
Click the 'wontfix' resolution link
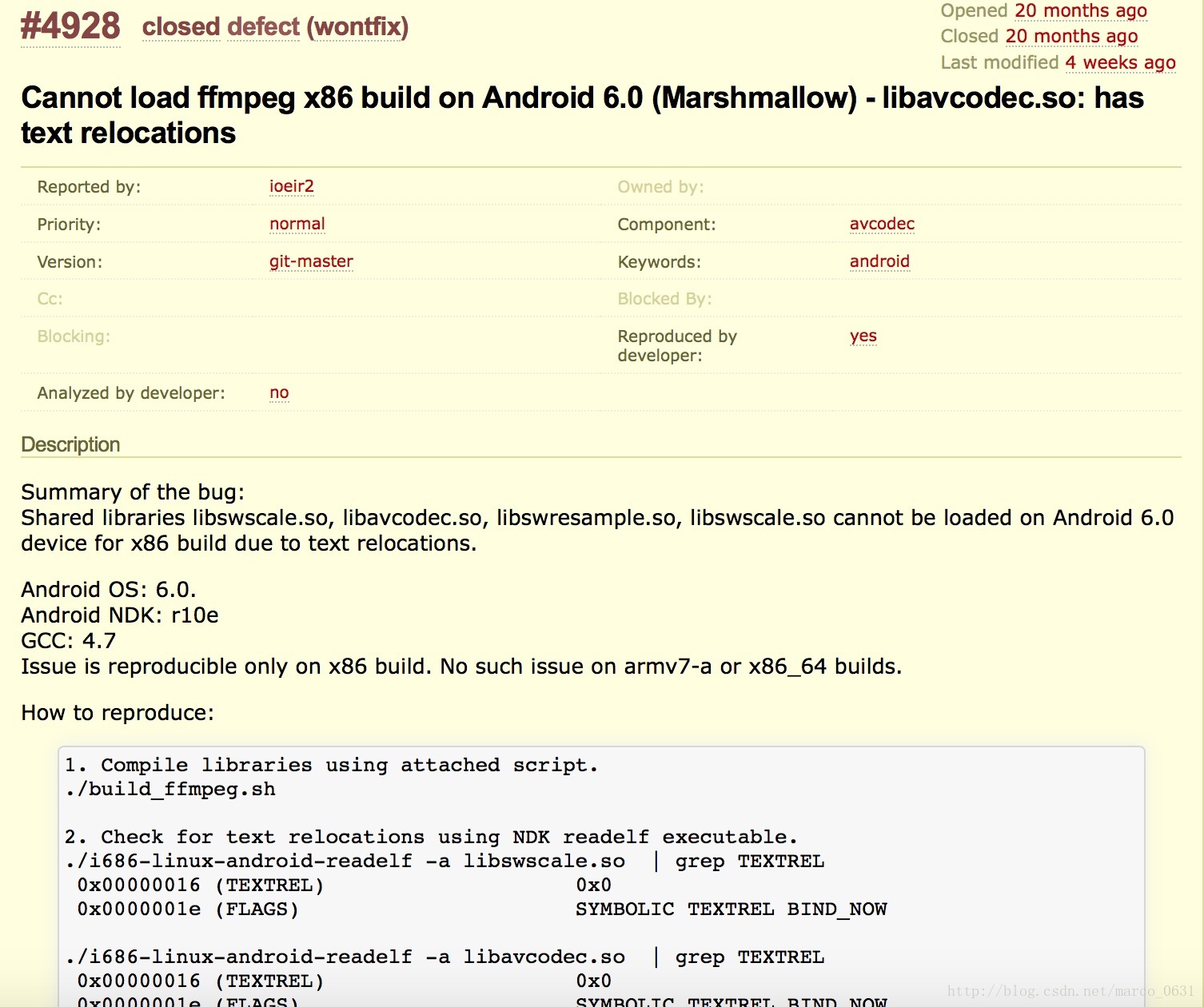(x=357, y=27)
